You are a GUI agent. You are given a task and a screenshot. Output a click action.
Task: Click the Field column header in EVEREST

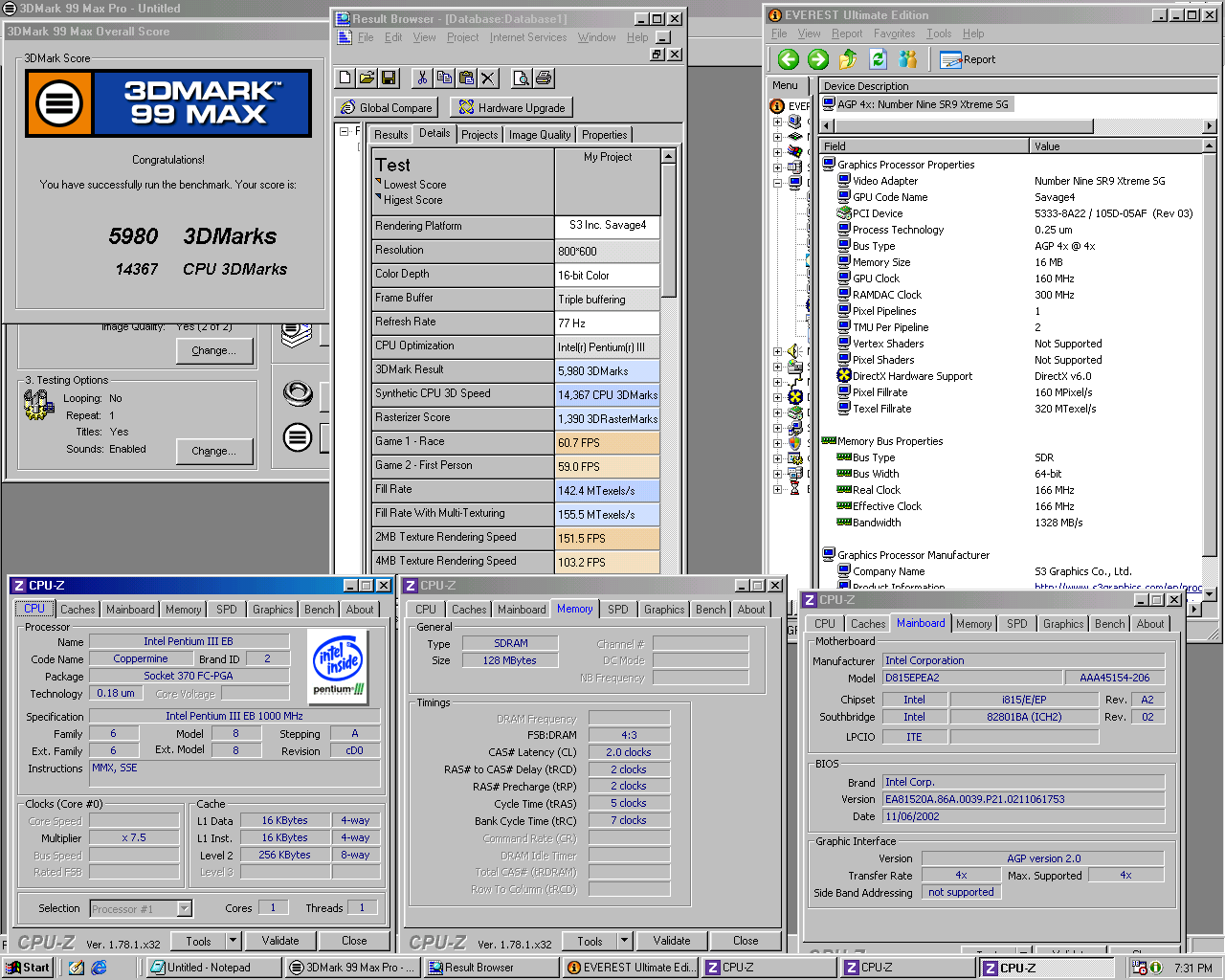click(924, 146)
